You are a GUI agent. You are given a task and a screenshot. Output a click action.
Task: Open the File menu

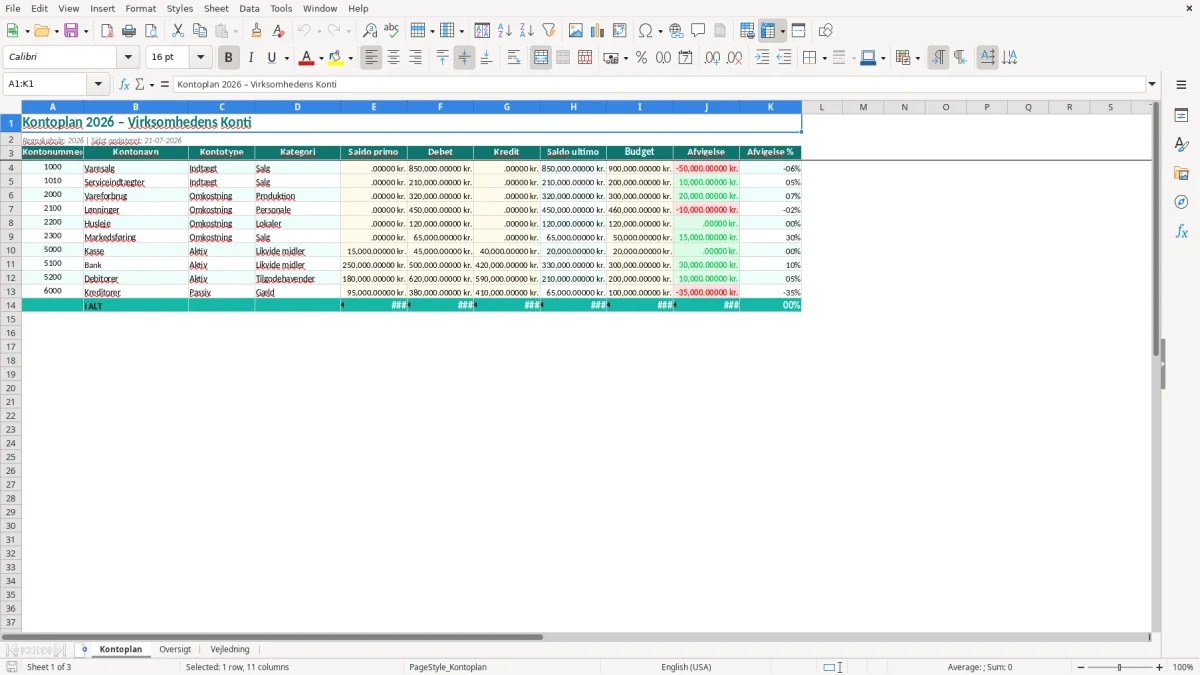(x=13, y=8)
